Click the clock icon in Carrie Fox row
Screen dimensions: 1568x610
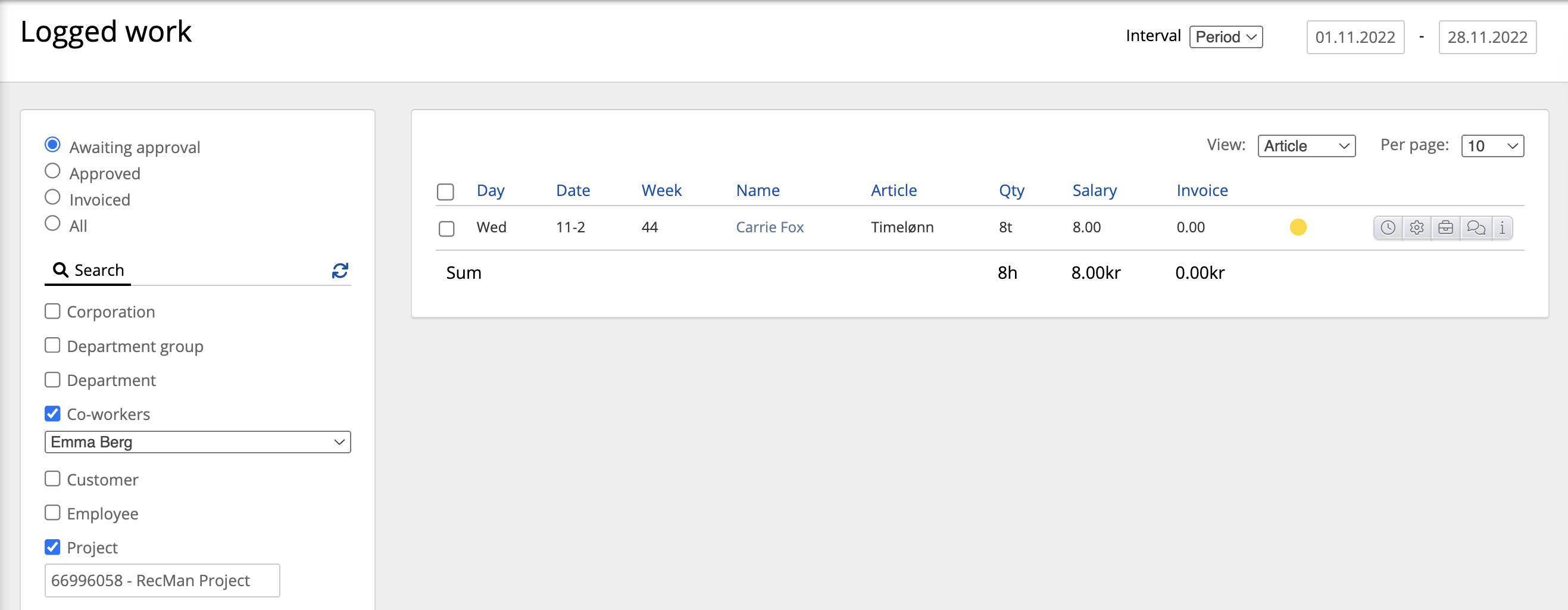coord(1387,228)
